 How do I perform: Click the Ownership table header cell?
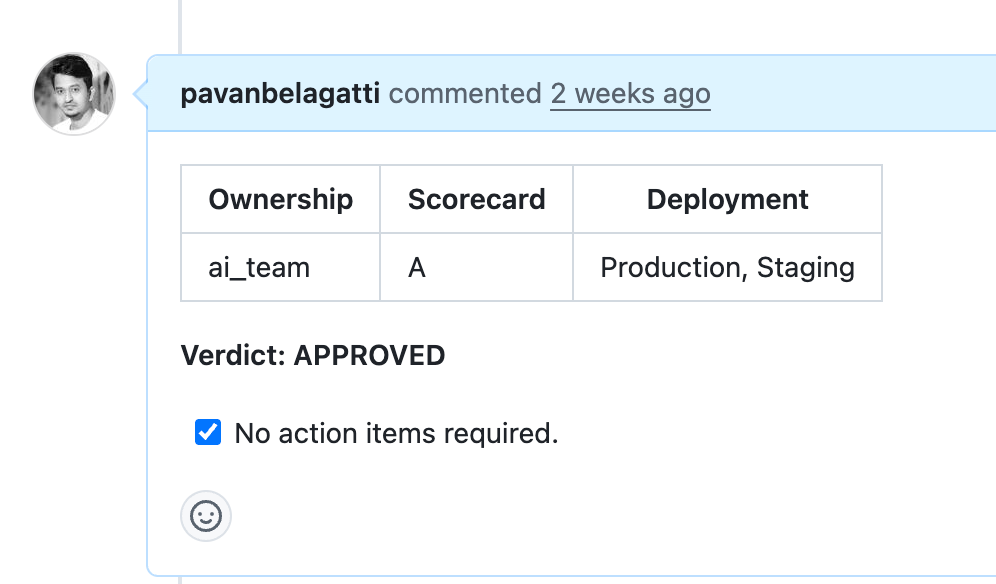coord(281,199)
